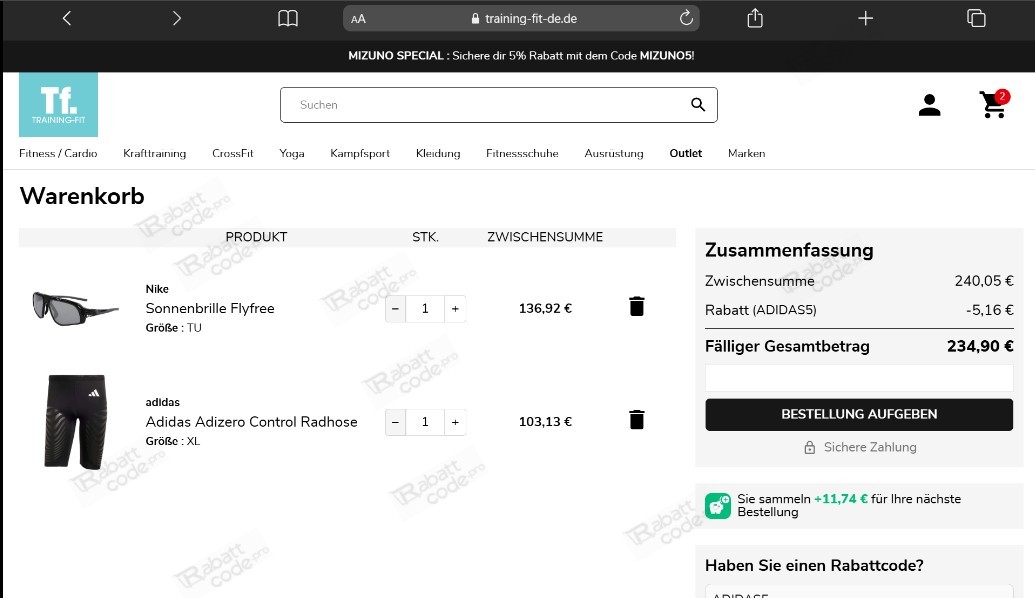Click the MIZUNO SPECIAL promo banner

click(521, 55)
